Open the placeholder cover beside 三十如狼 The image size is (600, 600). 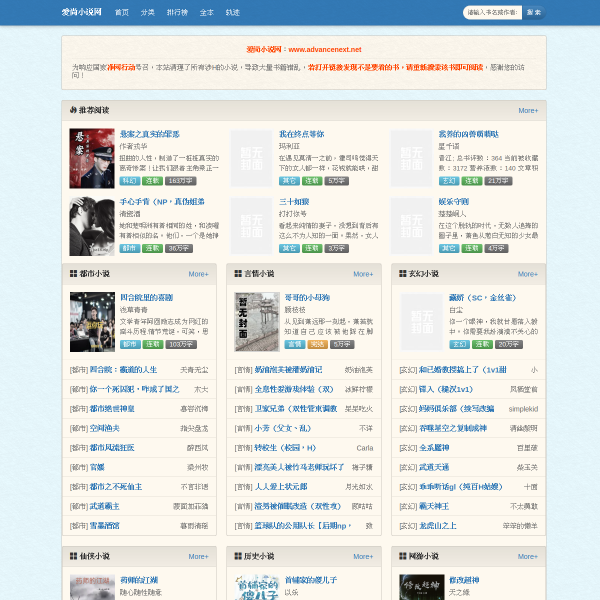[x=251, y=226]
